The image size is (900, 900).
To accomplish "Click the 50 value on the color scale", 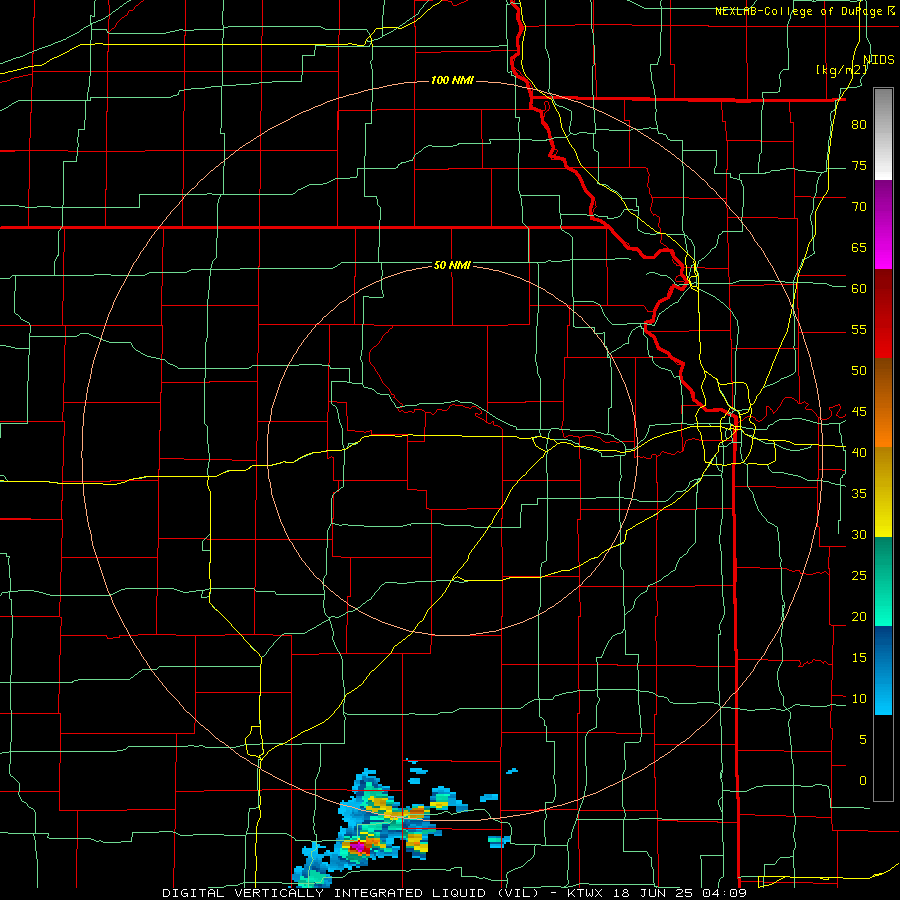I will [859, 371].
